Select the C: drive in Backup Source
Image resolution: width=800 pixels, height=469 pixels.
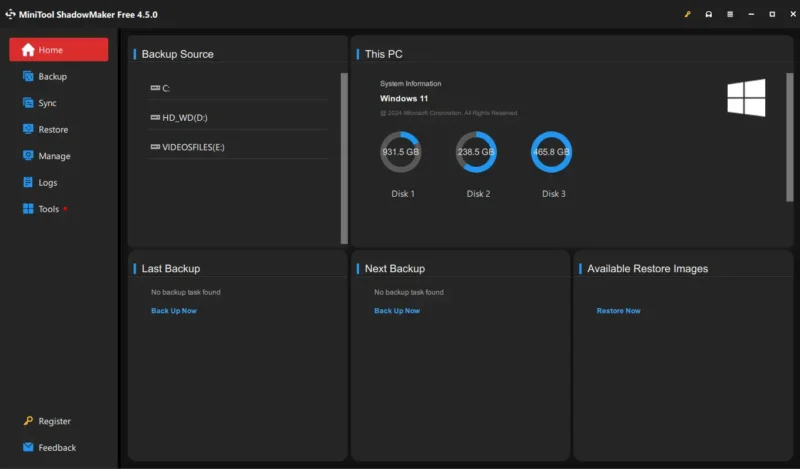coord(238,88)
